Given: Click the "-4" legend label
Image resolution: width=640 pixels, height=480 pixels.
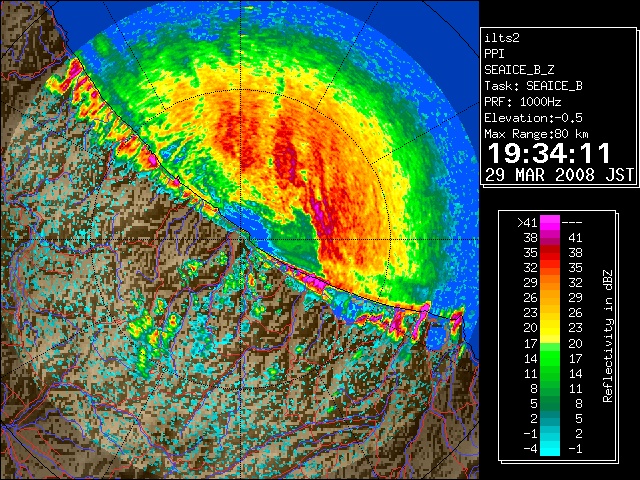Looking at the screenshot, I should 530,449.
